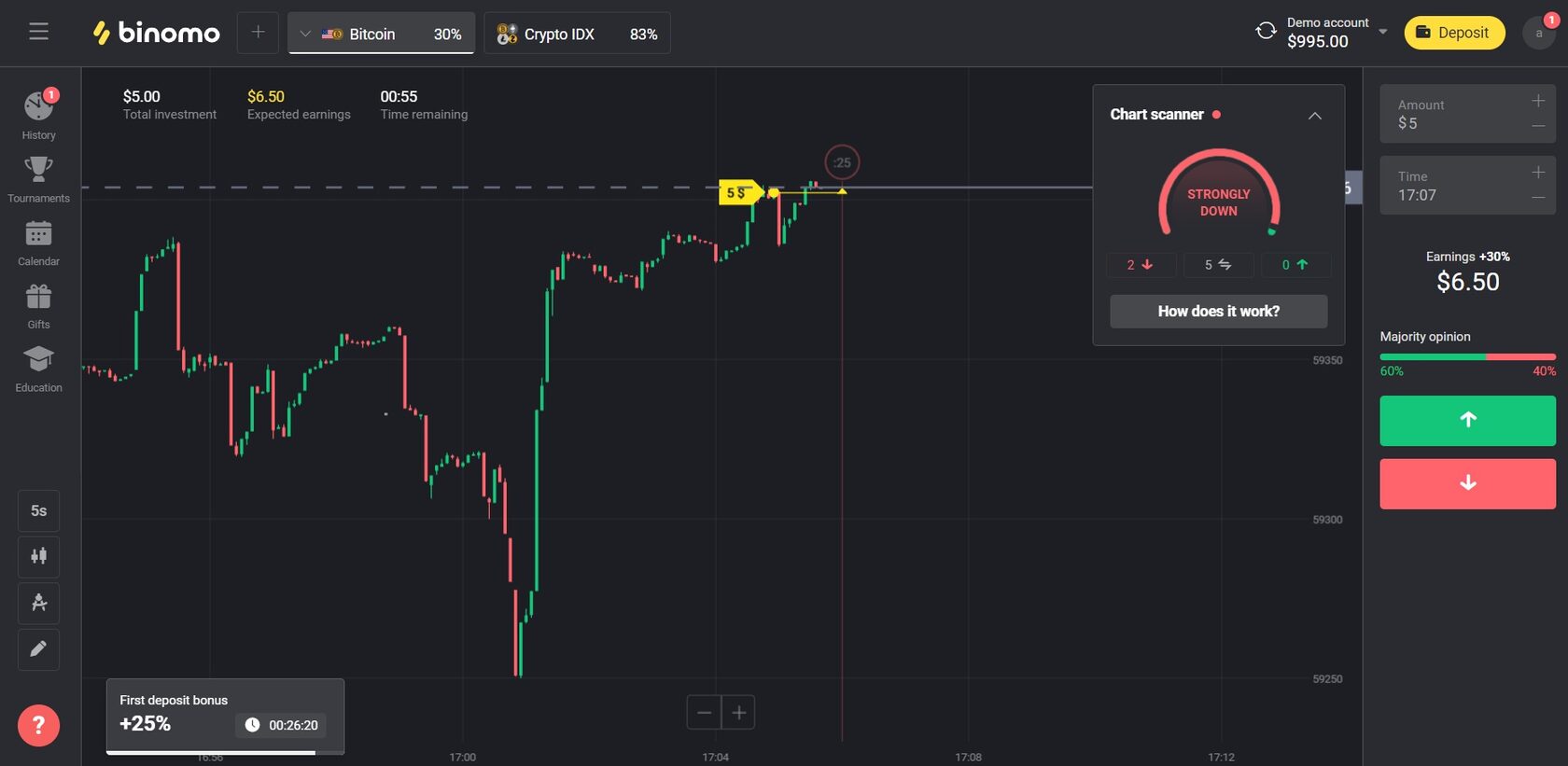Screen dimensions: 1568x766
Task: Collapse the Chart scanner panel
Action: 1314,116
